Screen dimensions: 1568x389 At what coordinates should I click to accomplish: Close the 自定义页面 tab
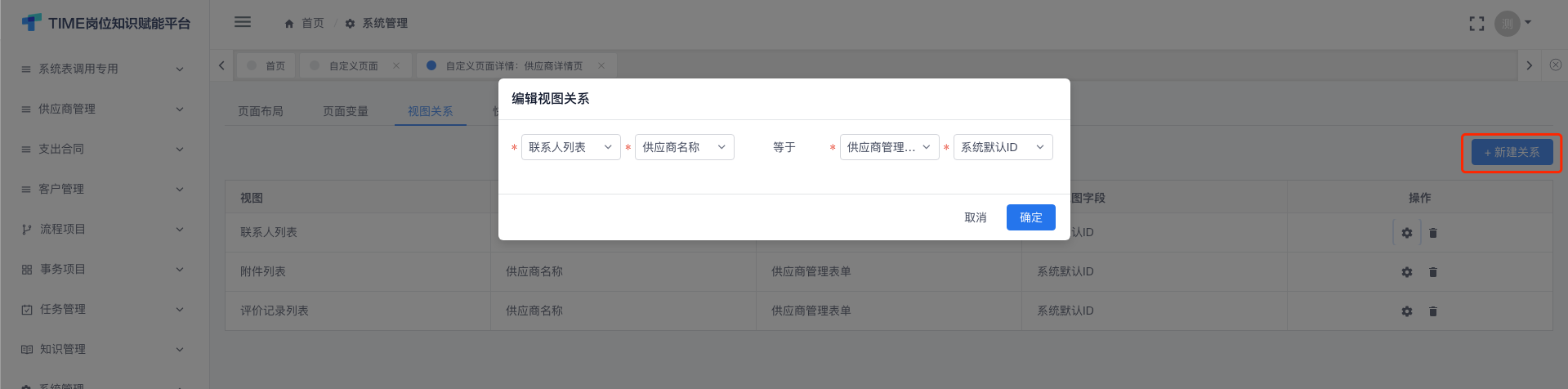pyautogui.click(x=396, y=65)
